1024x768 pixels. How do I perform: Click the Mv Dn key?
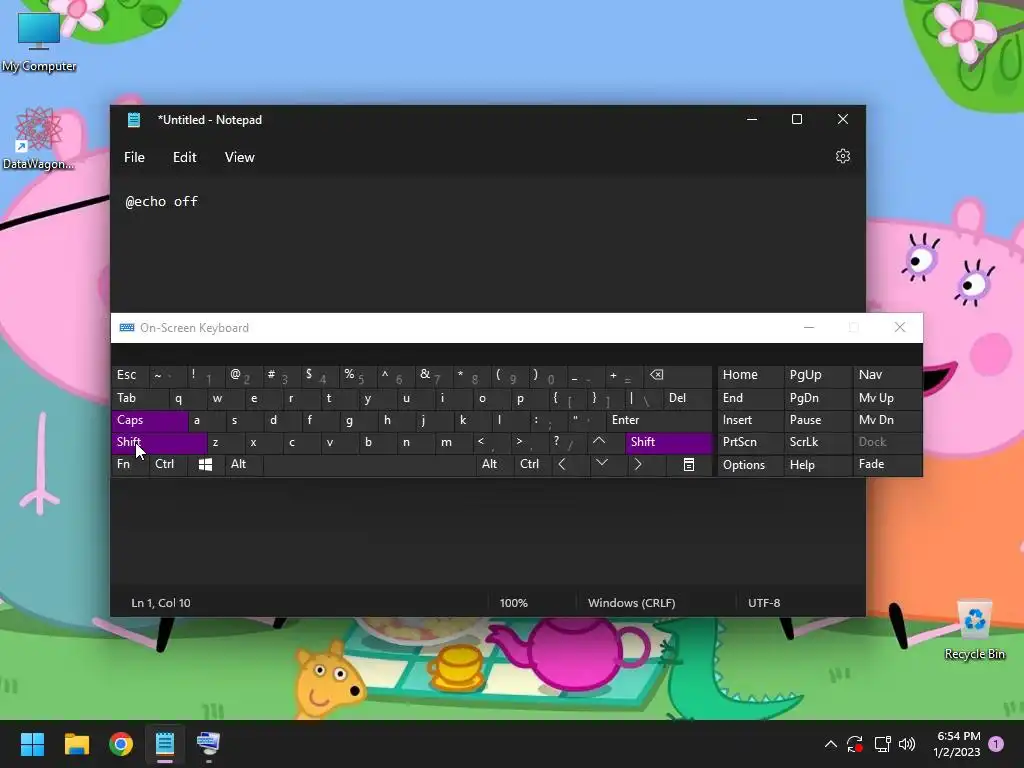(x=888, y=421)
